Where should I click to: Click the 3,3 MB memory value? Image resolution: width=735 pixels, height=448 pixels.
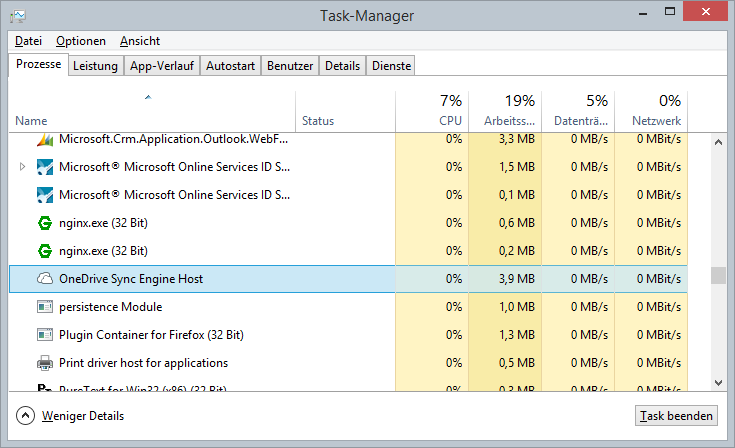pyautogui.click(x=517, y=139)
